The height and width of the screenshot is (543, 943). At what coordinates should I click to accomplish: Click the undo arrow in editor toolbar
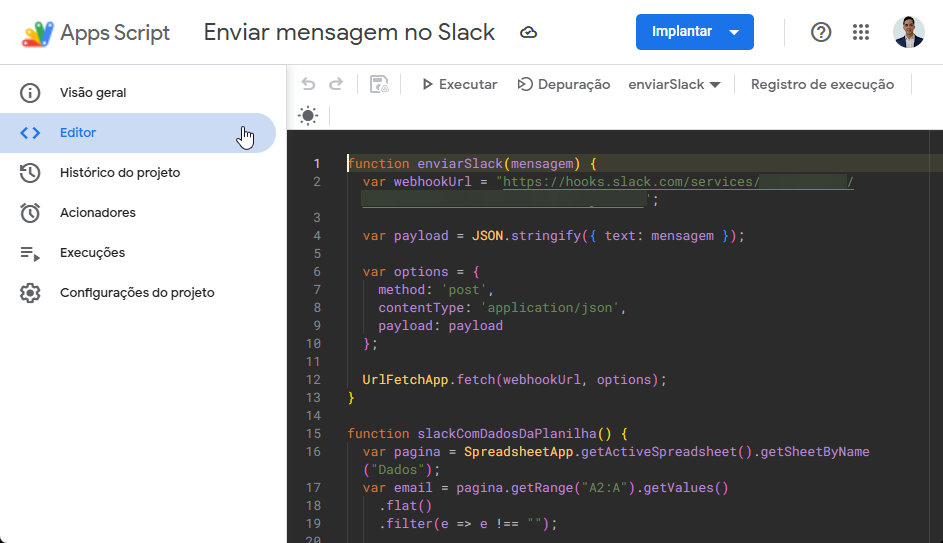[x=308, y=85]
